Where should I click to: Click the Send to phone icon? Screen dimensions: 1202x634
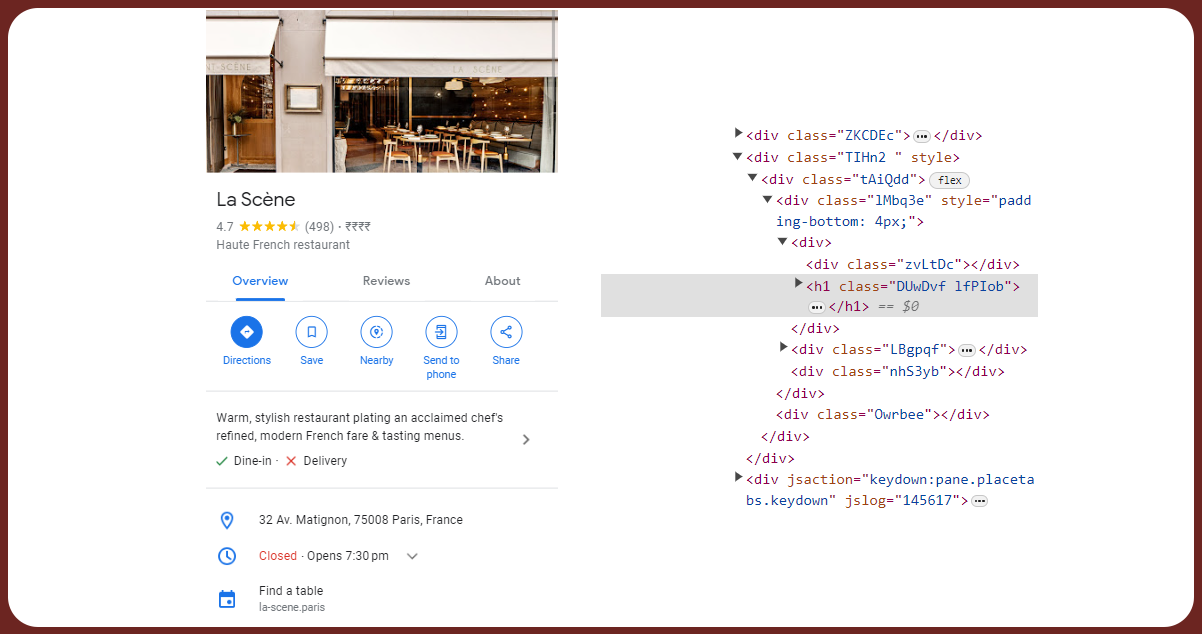[441, 332]
